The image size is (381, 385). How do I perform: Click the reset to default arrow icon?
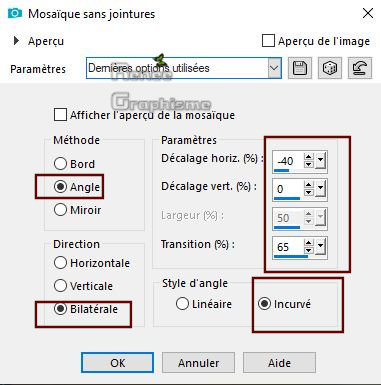360,68
